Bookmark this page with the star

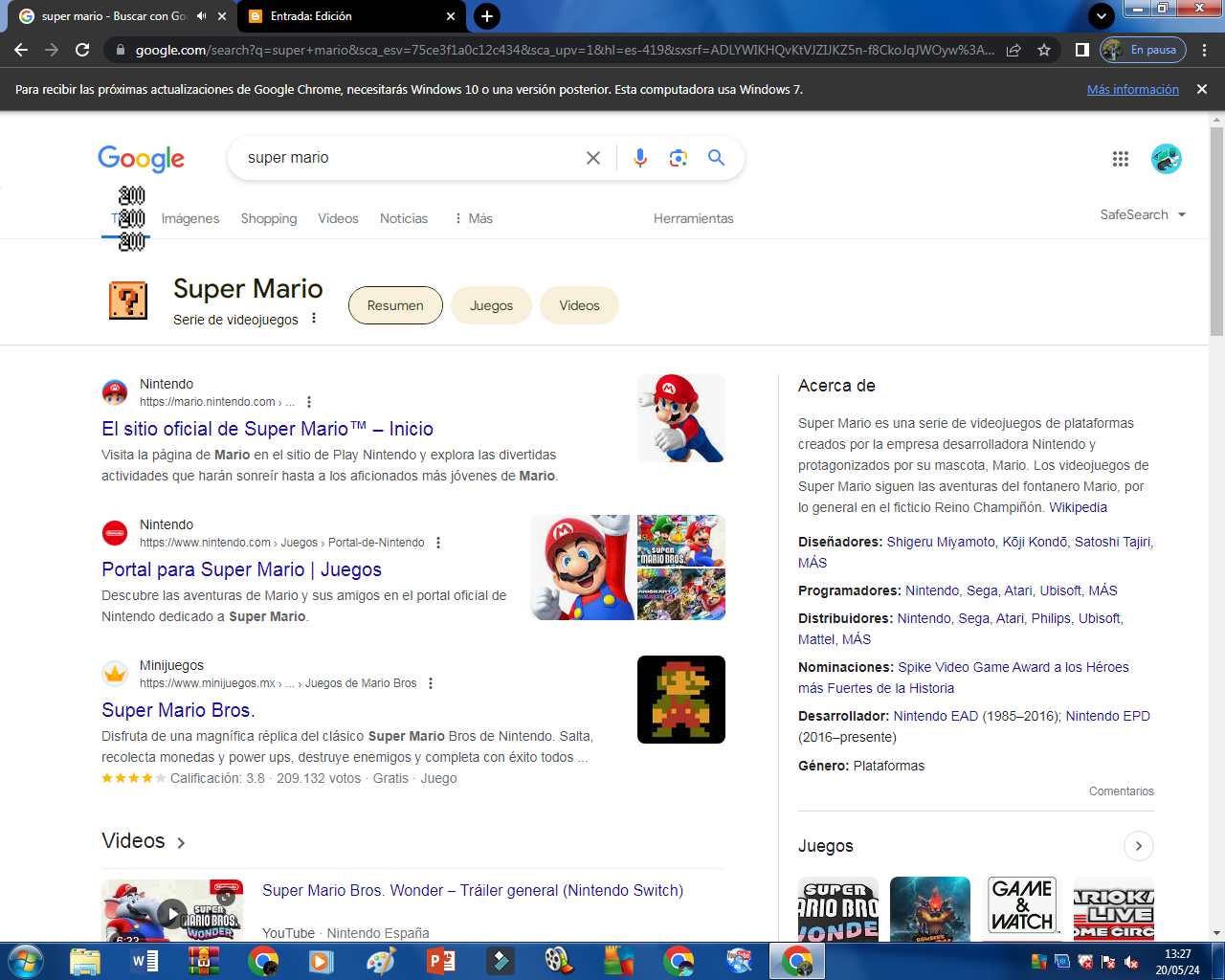(1044, 50)
